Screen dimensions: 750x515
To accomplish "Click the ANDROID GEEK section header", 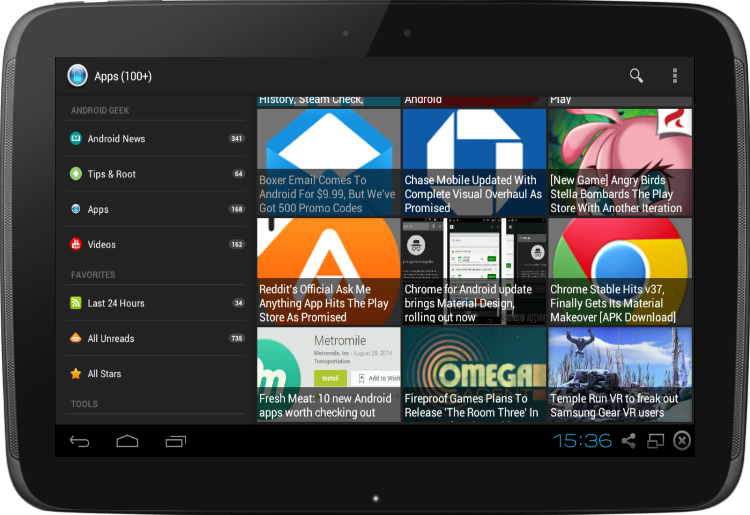I will (x=100, y=110).
